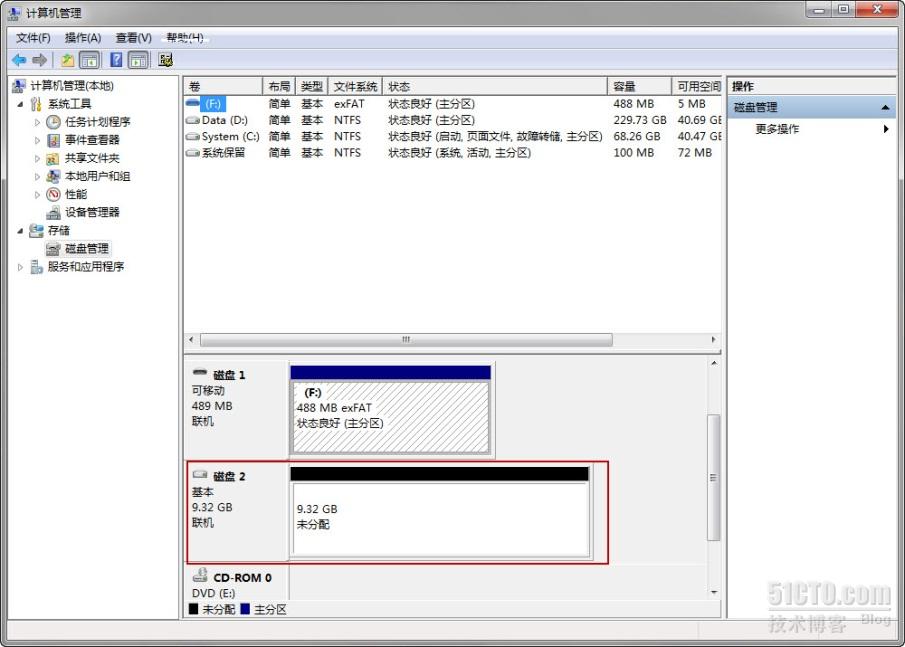This screenshot has width=905, height=647.
Task: Click the Storage node icon
Action: [x=36, y=230]
